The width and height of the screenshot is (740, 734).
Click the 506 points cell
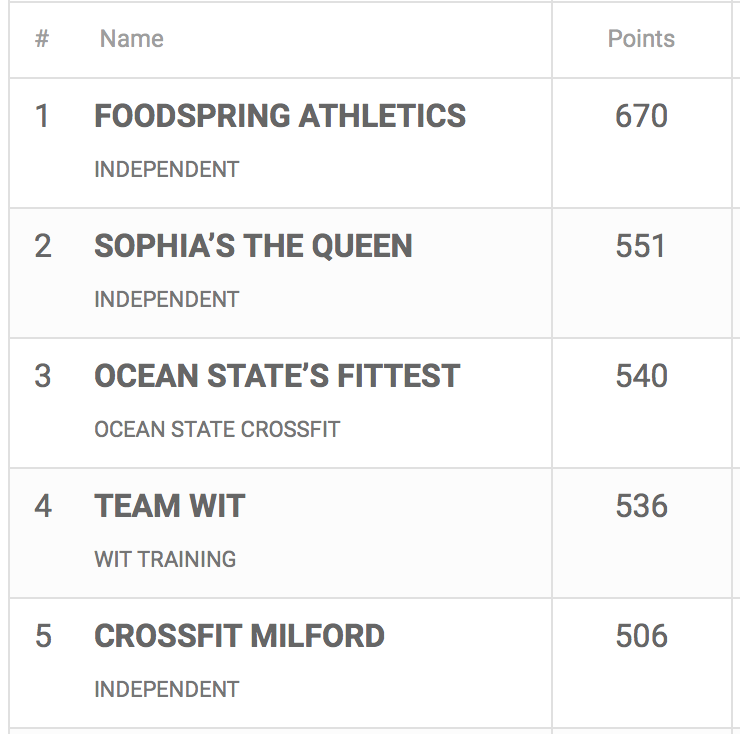pyautogui.click(x=641, y=636)
